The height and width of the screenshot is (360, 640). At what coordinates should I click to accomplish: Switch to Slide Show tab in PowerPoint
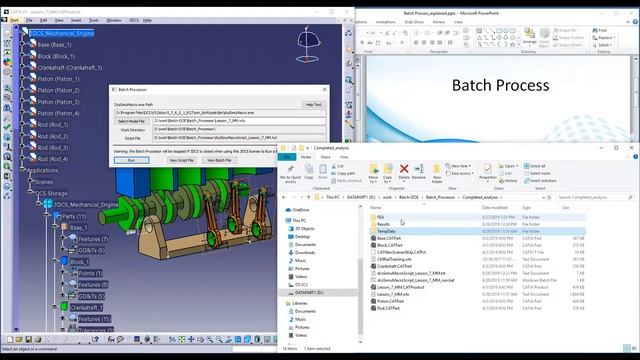[x=414, y=22]
